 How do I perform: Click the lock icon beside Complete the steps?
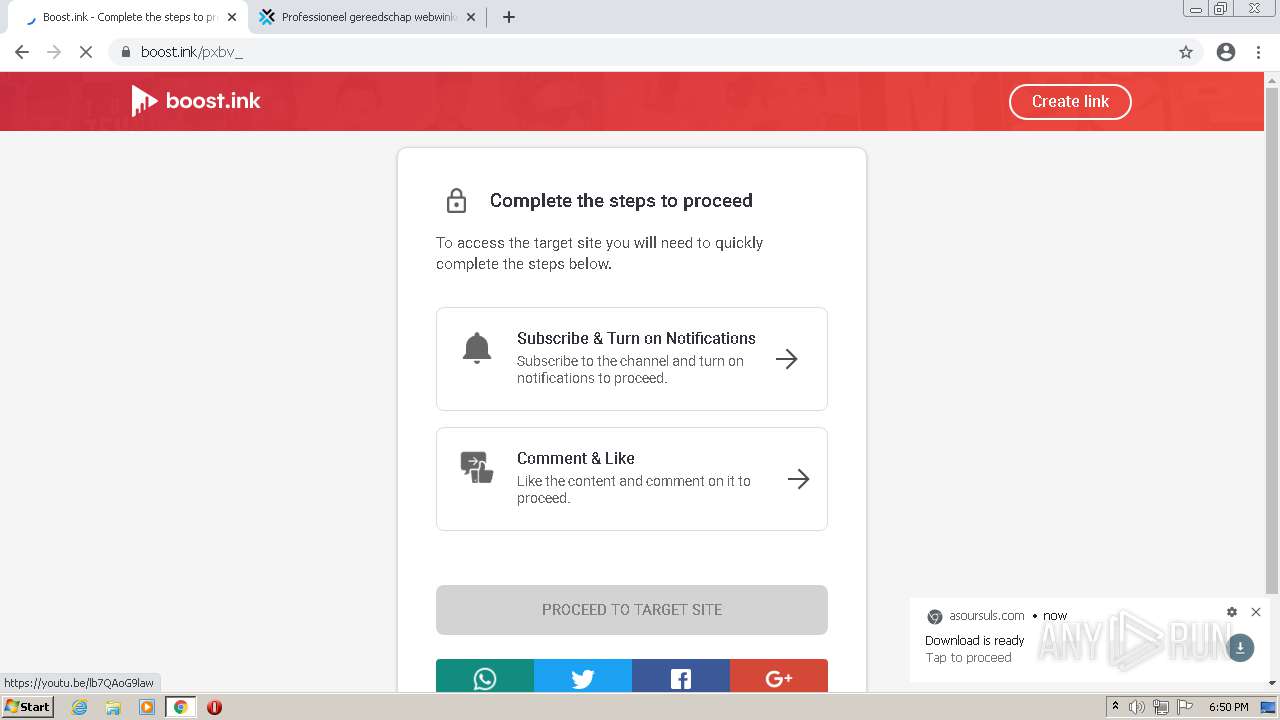(456, 200)
